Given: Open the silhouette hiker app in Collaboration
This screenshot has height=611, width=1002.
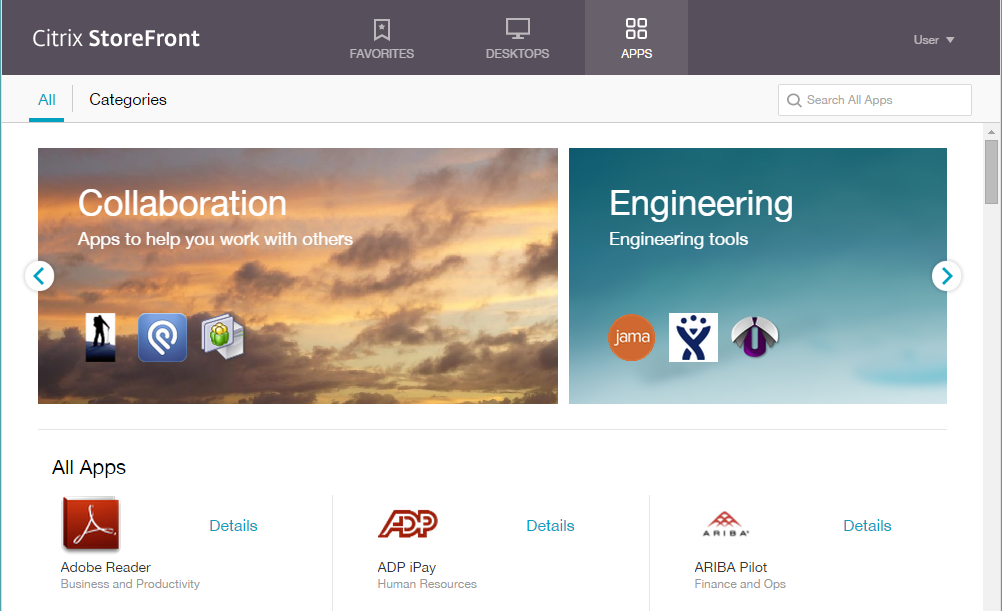Looking at the screenshot, I should click(100, 337).
